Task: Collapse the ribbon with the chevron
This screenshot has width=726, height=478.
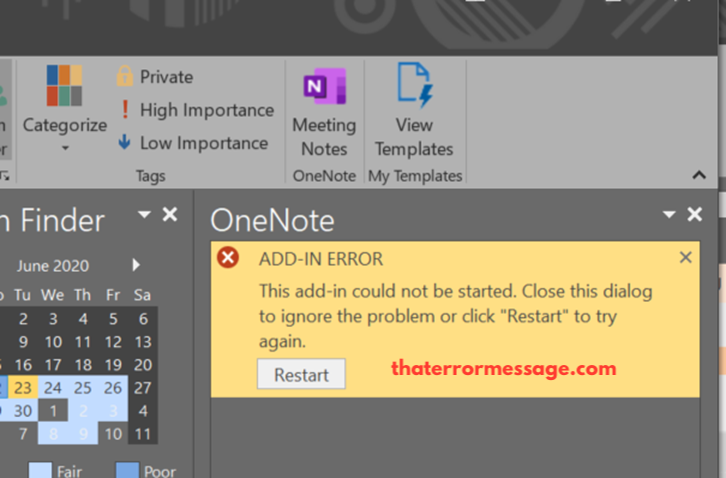Action: (699, 175)
